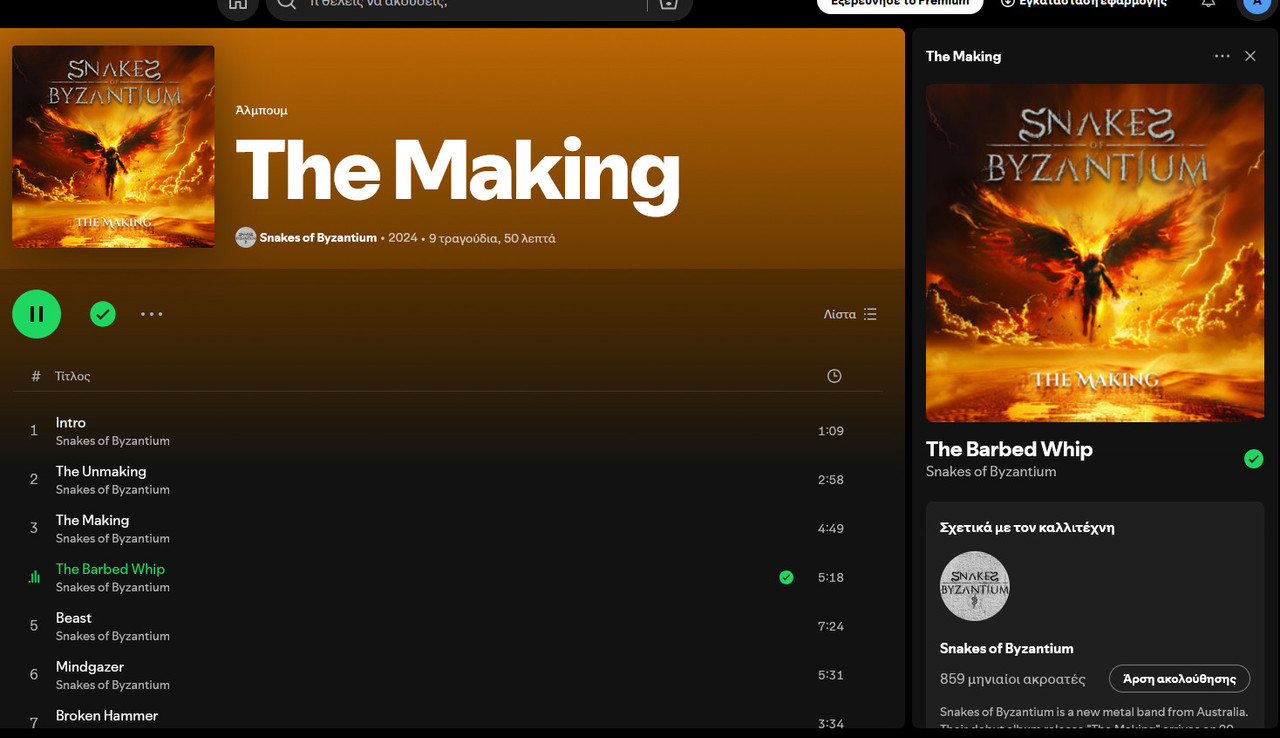Click The Barbed Whip title in side panel

(x=1009, y=449)
